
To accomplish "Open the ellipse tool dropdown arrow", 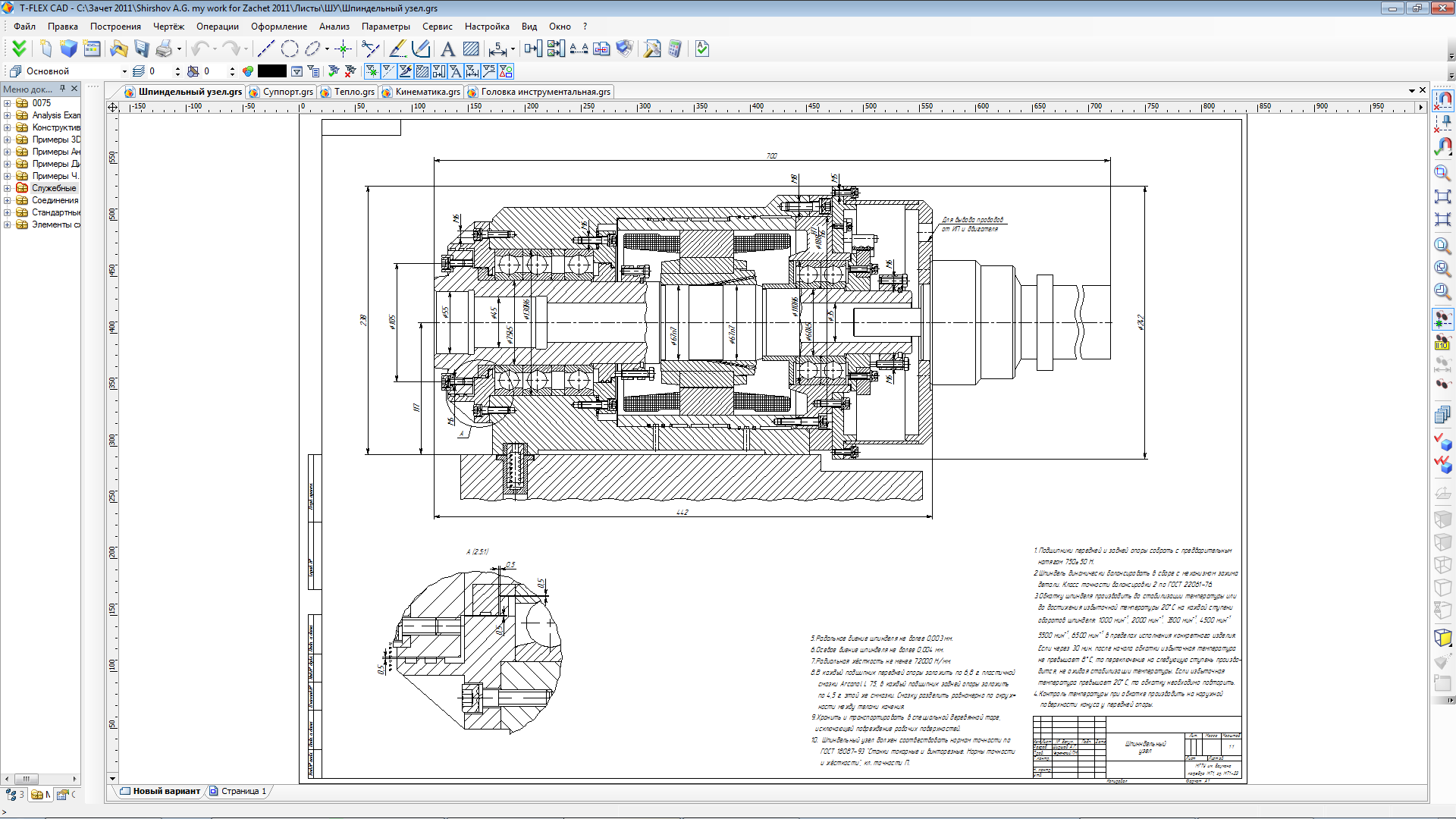I will [x=327, y=49].
